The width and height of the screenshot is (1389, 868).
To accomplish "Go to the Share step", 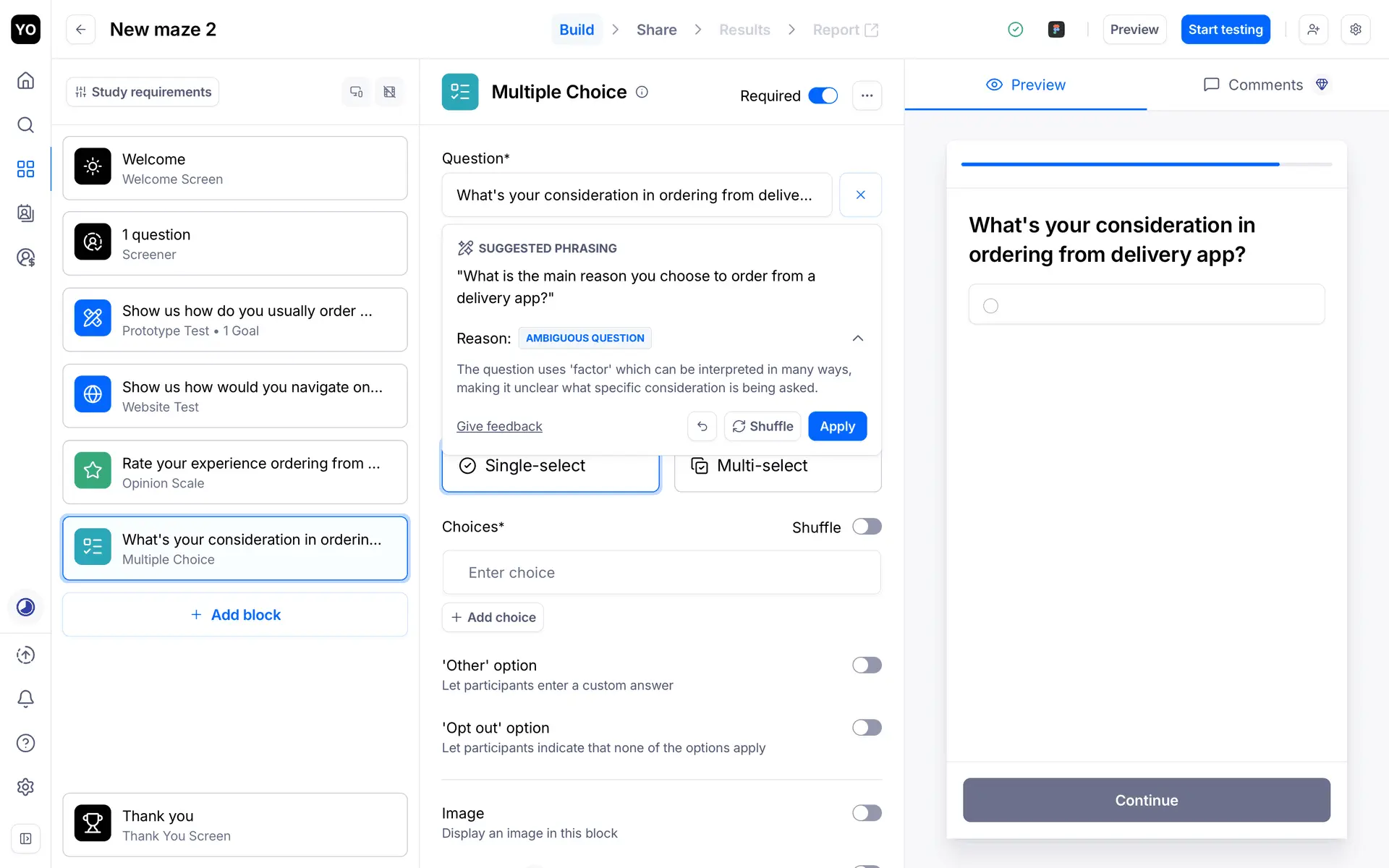I will coord(656,30).
